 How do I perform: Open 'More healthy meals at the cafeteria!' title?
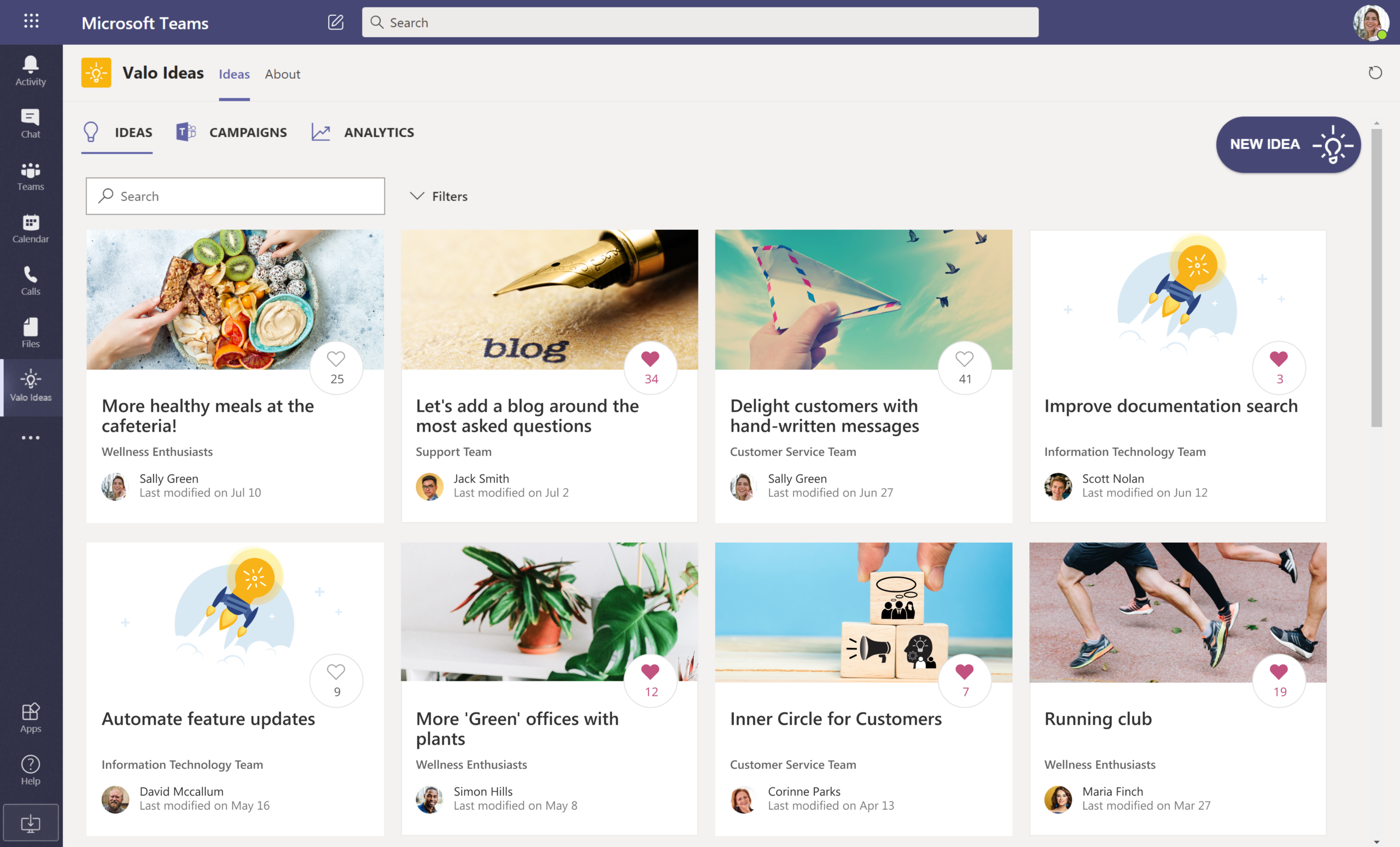(208, 415)
